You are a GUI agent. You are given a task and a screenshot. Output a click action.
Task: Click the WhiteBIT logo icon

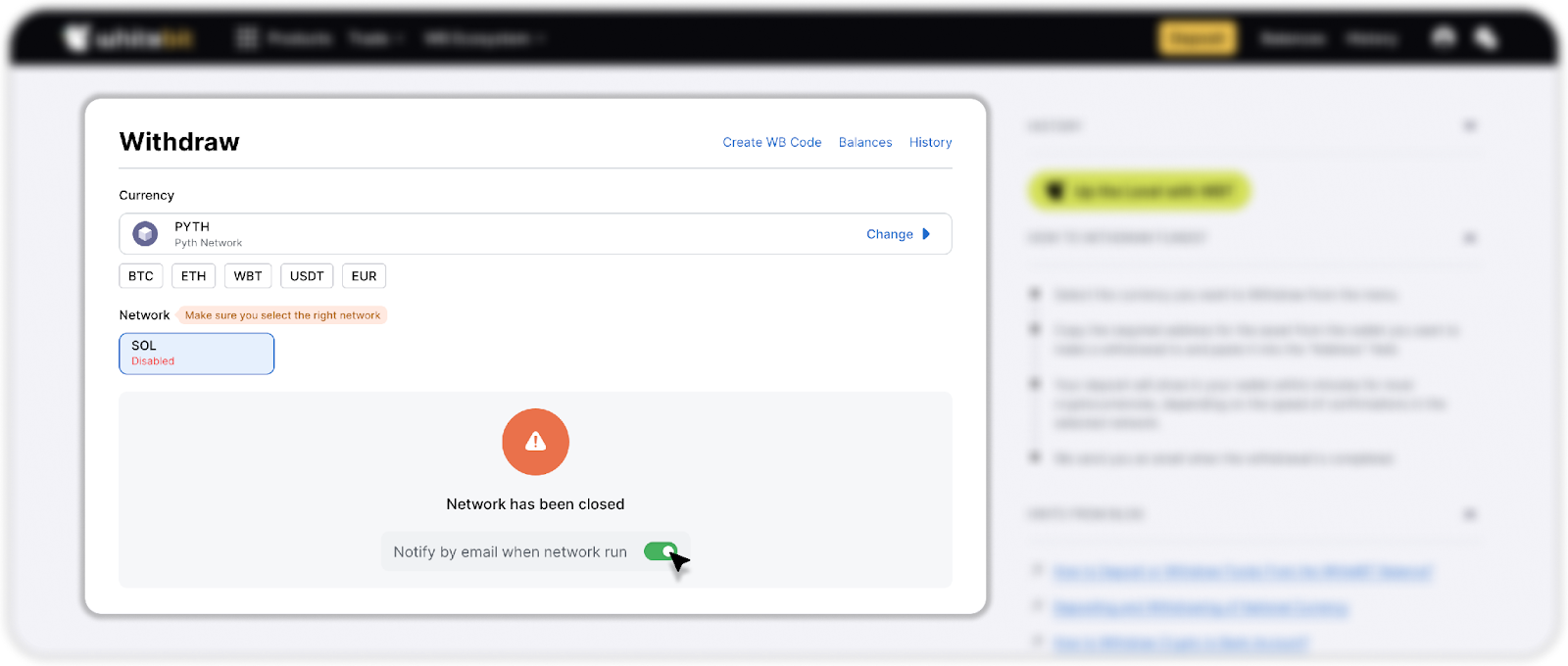[x=76, y=38]
